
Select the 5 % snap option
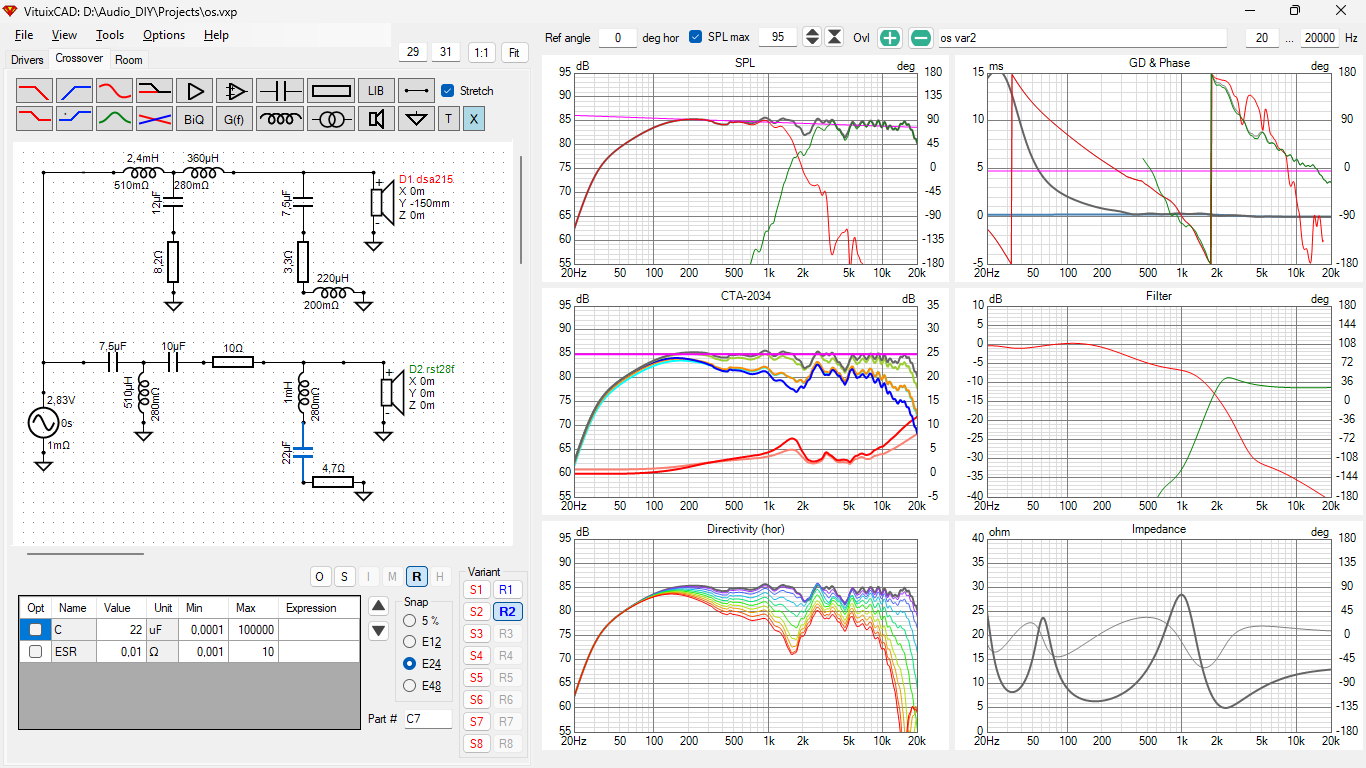click(409, 621)
